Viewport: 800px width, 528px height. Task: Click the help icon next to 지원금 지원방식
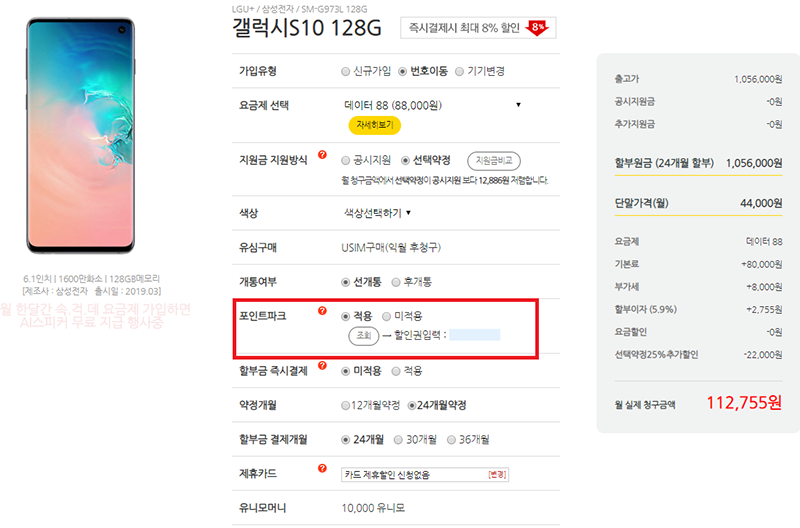(322, 155)
